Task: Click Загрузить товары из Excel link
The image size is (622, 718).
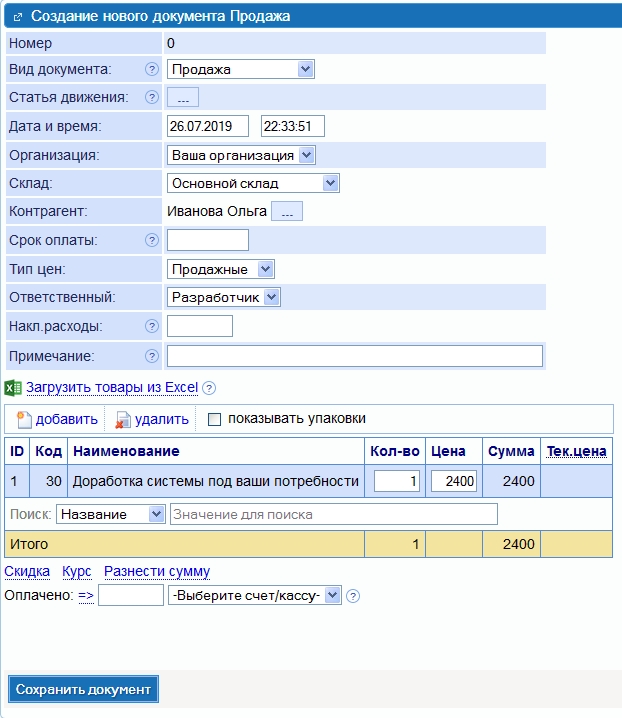Action: [x=112, y=387]
